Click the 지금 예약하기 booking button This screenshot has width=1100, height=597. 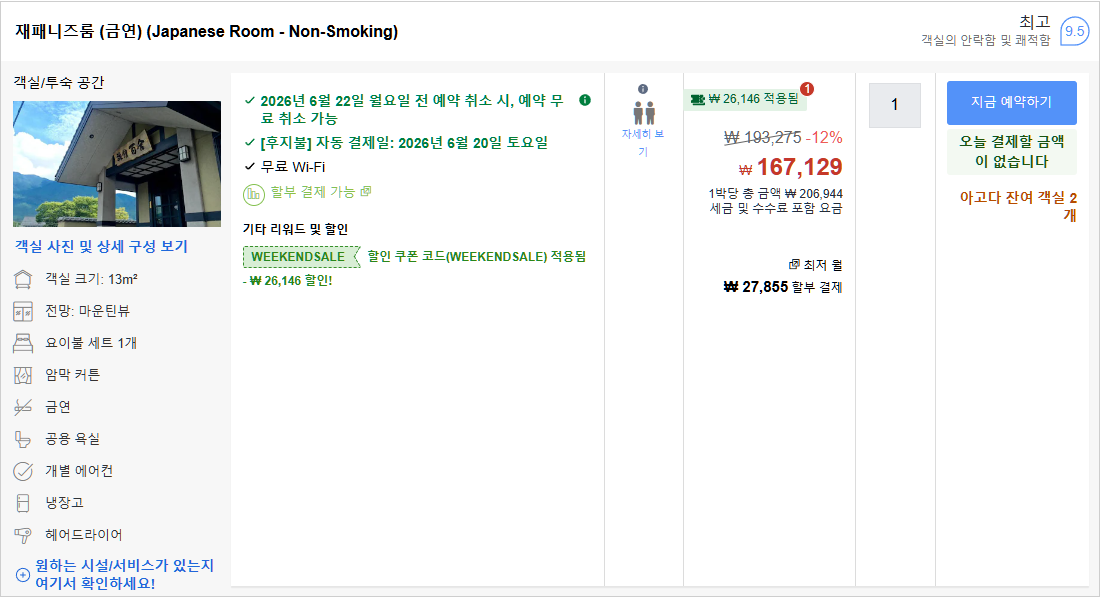click(x=1012, y=102)
